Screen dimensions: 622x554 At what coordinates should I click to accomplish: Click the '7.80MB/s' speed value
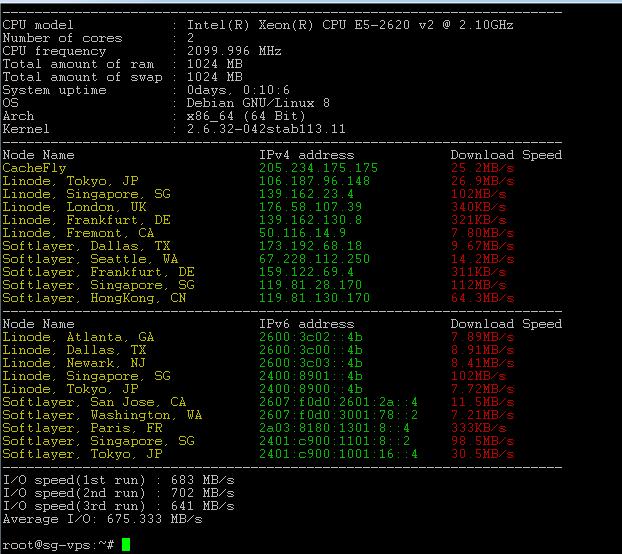482,233
